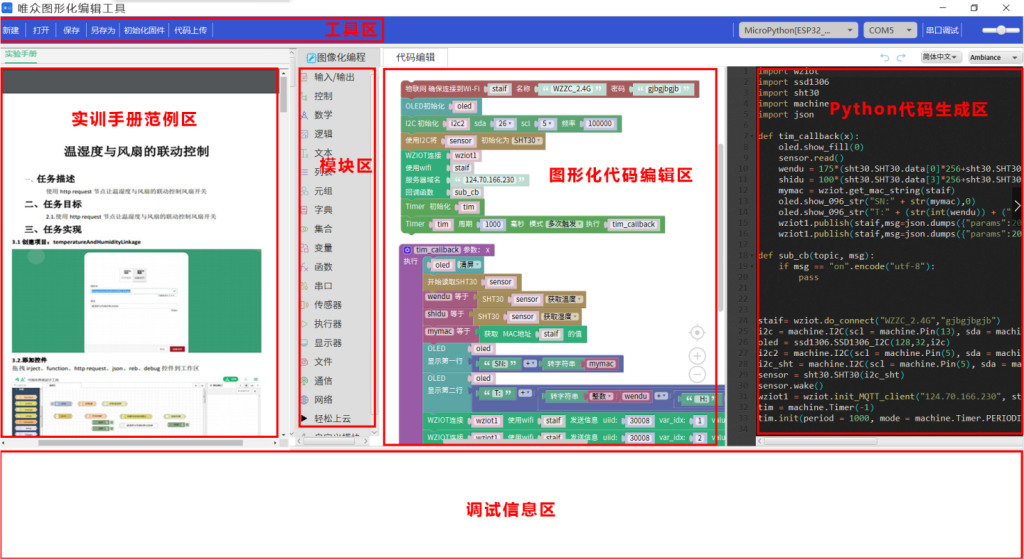Click the slider in the top-right toolbar
Screen dimensions: 1024x559
1001,30
